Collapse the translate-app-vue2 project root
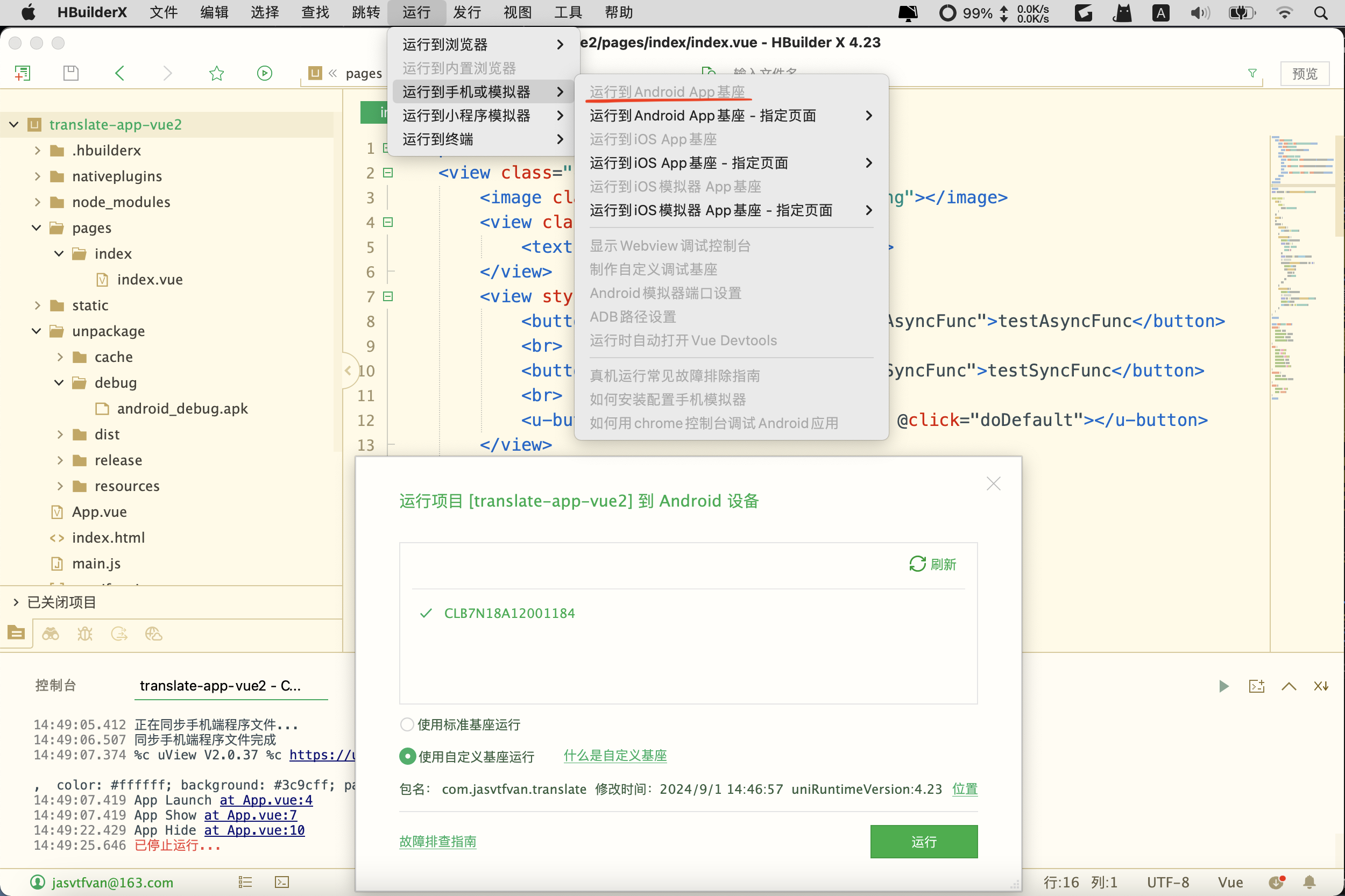 (x=13, y=125)
